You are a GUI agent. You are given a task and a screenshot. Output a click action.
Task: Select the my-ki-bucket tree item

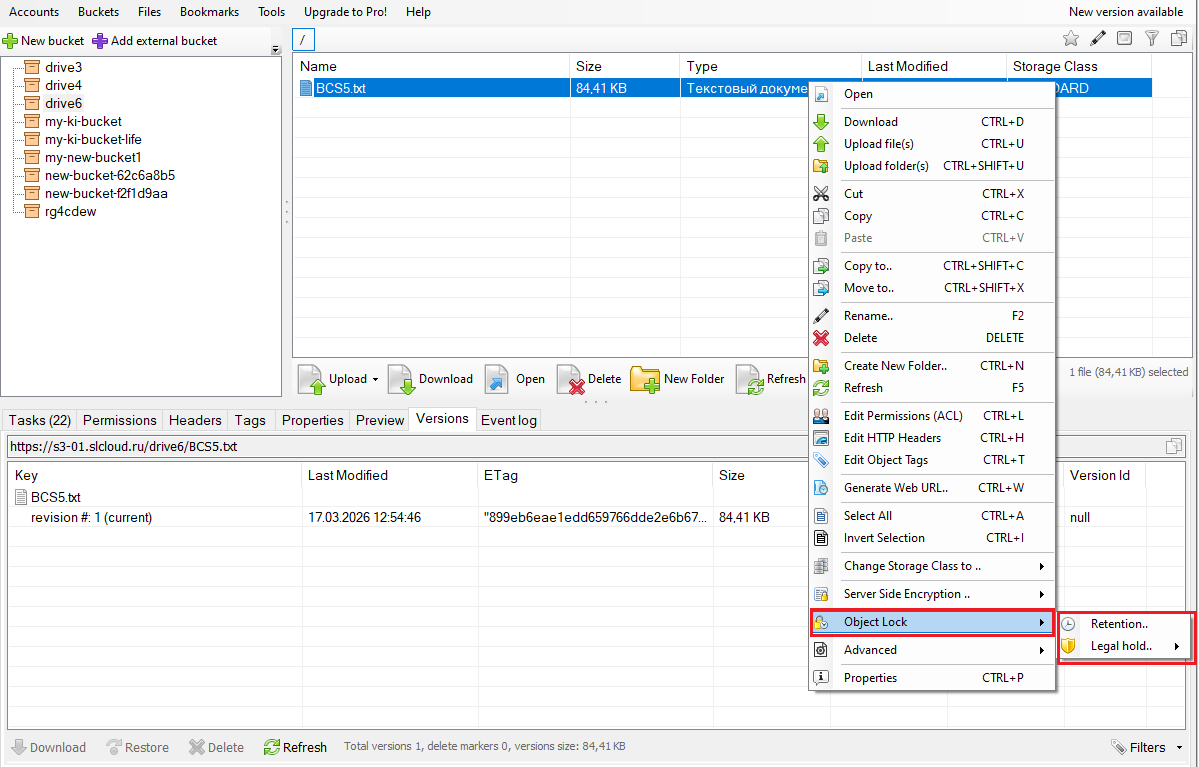83,121
